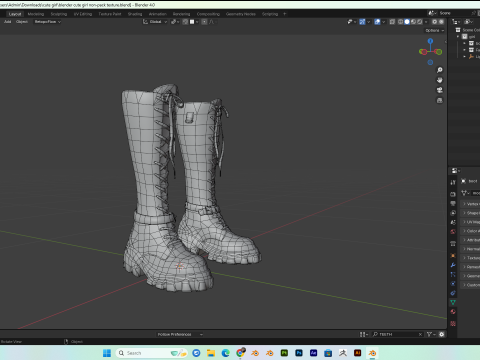Open the Render properties tab
Screen dimensions: 480x360
coord(453,194)
